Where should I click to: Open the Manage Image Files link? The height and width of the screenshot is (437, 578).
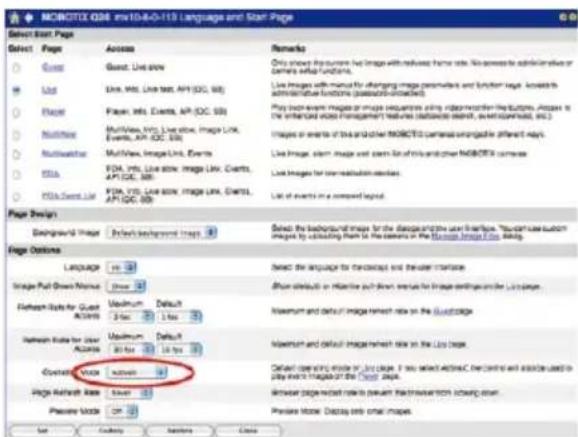[465, 236]
